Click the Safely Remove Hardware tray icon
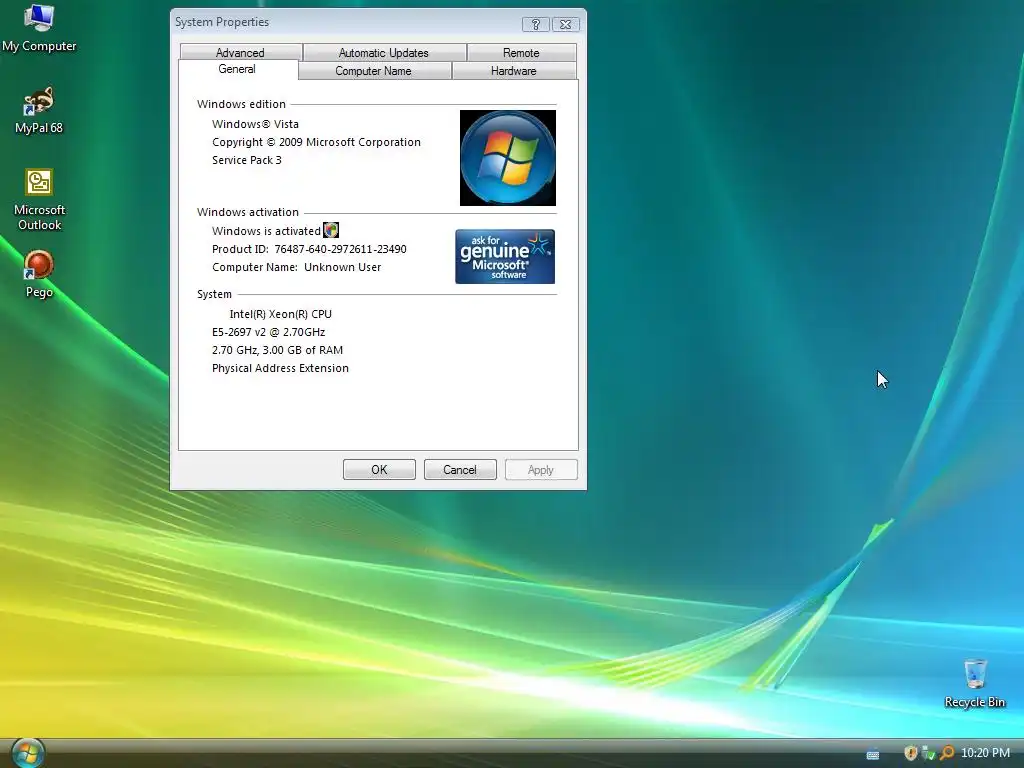 (928, 753)
